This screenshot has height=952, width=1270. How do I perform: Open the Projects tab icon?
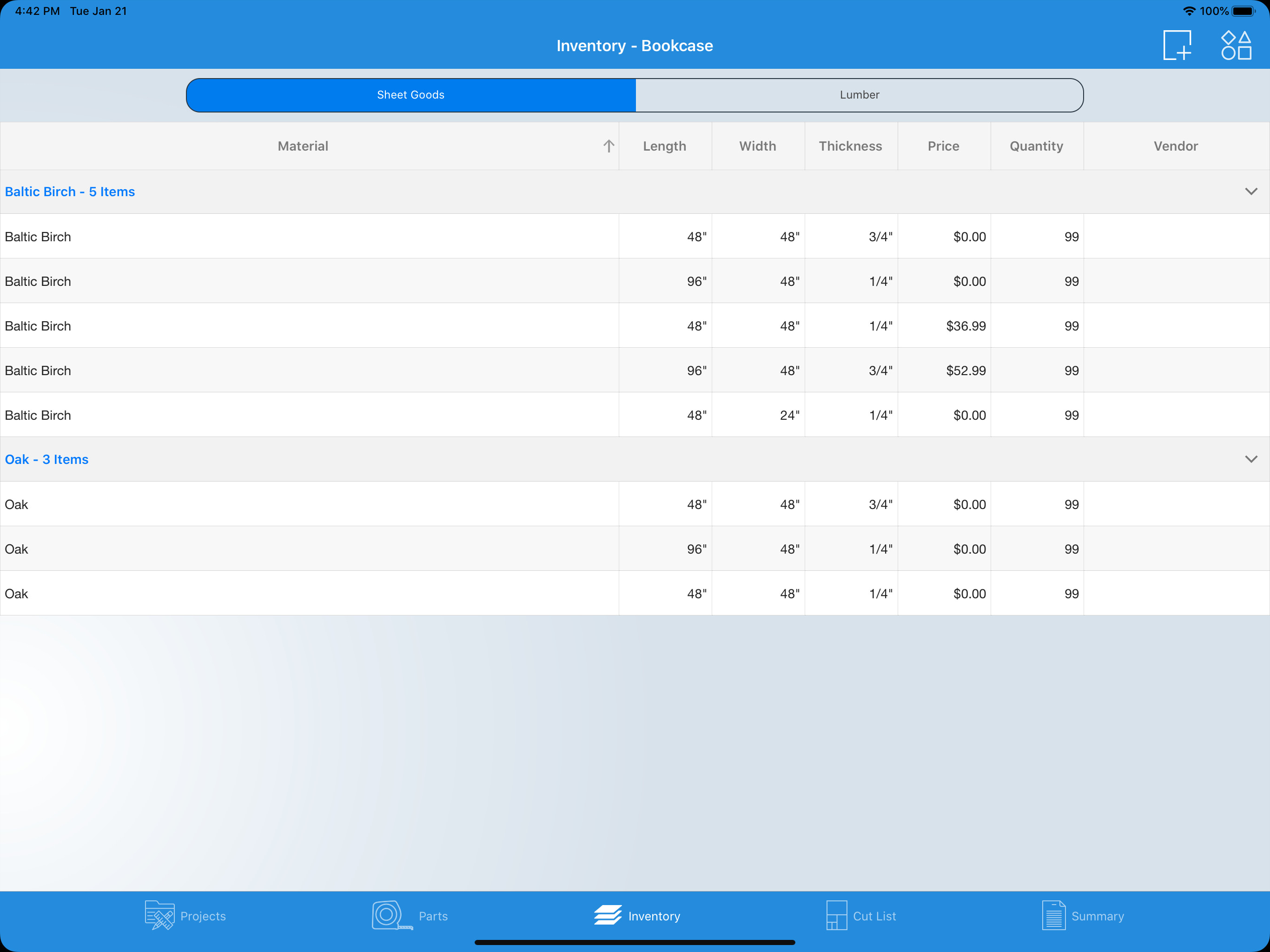[x=159, y=915]
